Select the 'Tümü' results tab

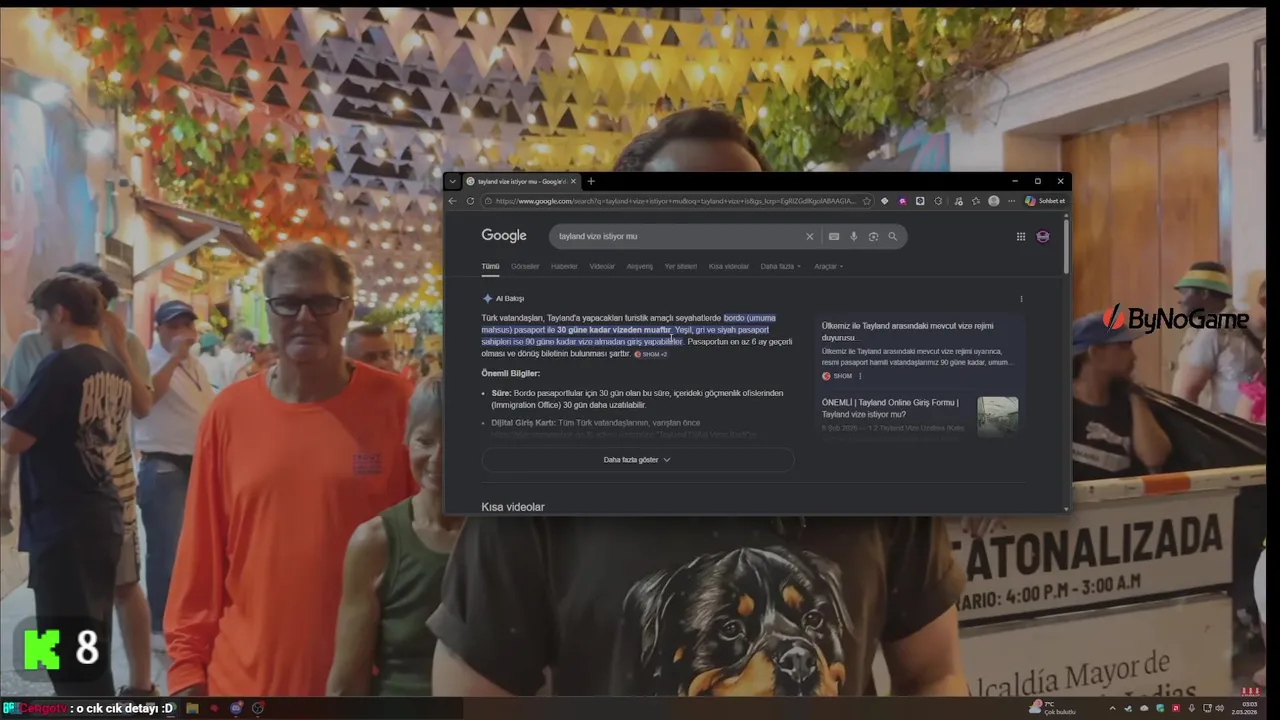490,266
